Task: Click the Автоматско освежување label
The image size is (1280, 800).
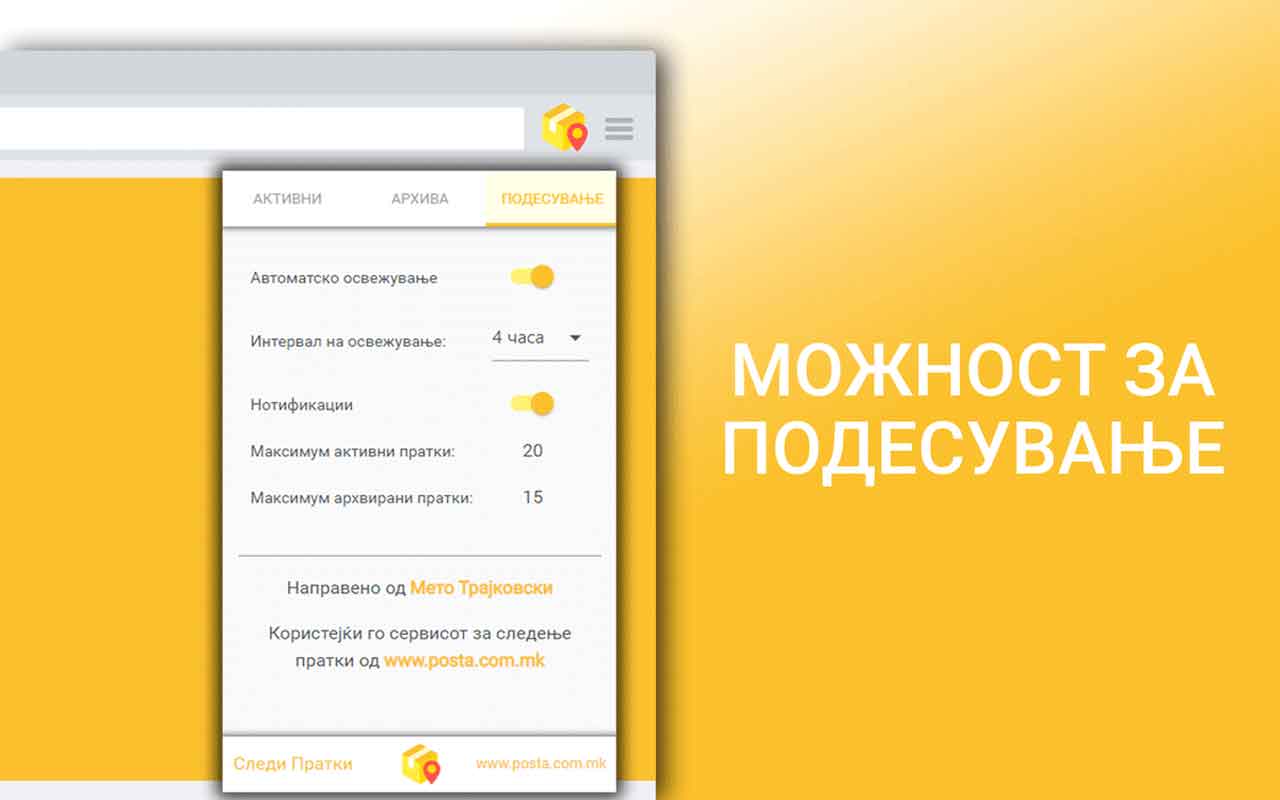Action: pyautogui.click(x=344, y=278)
